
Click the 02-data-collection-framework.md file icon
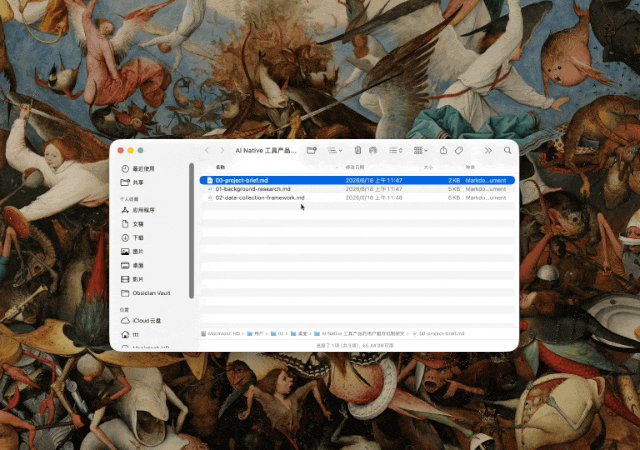point(210,198)
